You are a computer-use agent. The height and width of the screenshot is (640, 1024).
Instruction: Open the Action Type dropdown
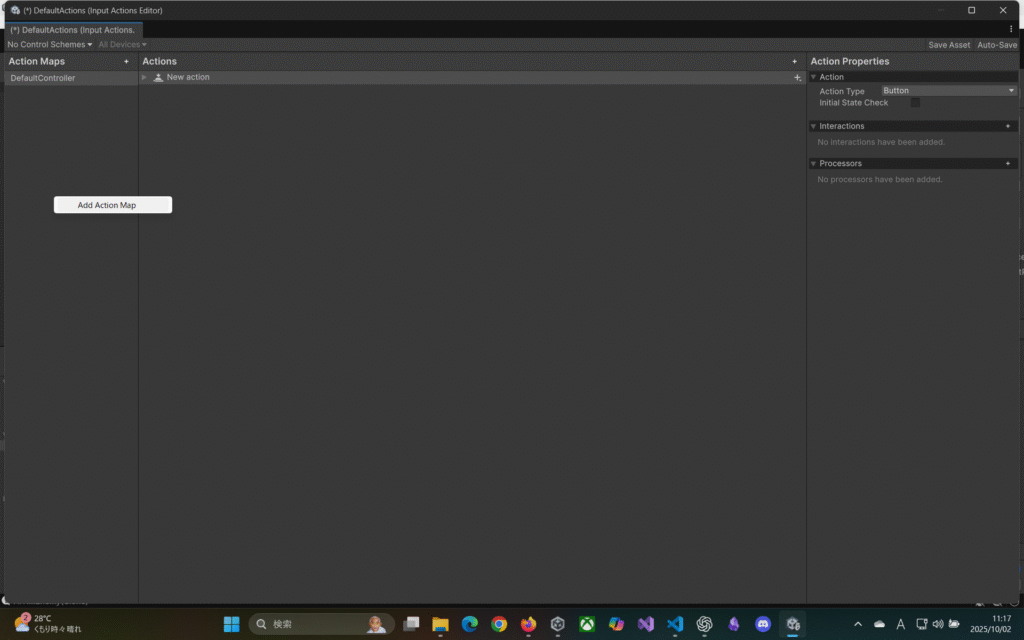(948, 91)
